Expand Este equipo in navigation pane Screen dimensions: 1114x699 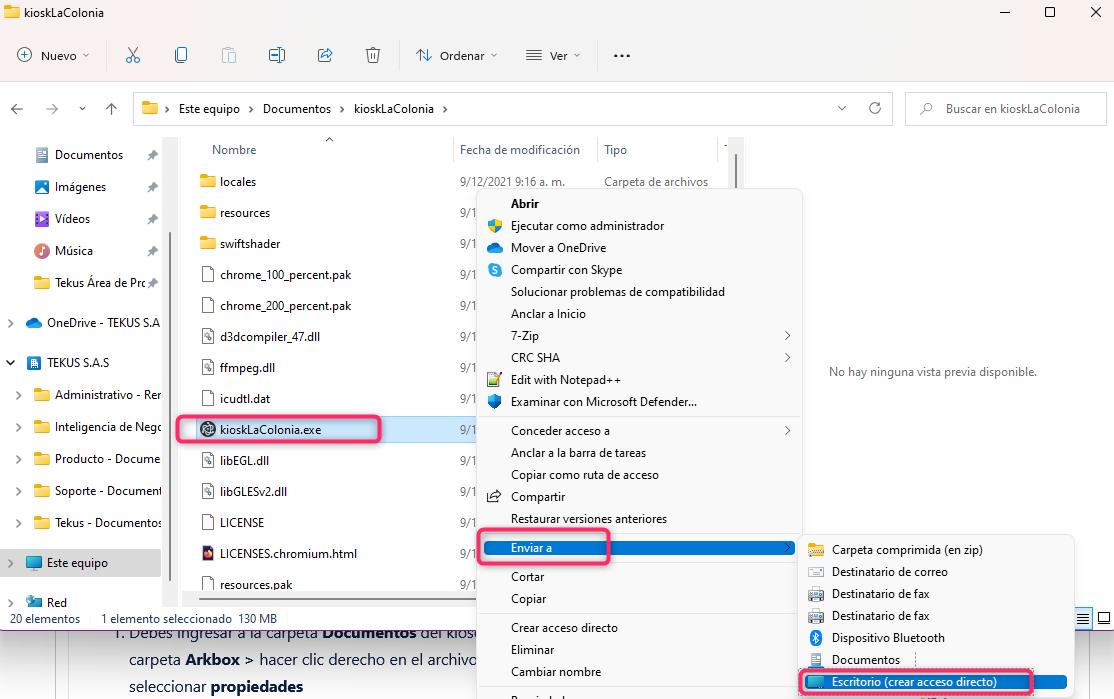click(11, 563)
